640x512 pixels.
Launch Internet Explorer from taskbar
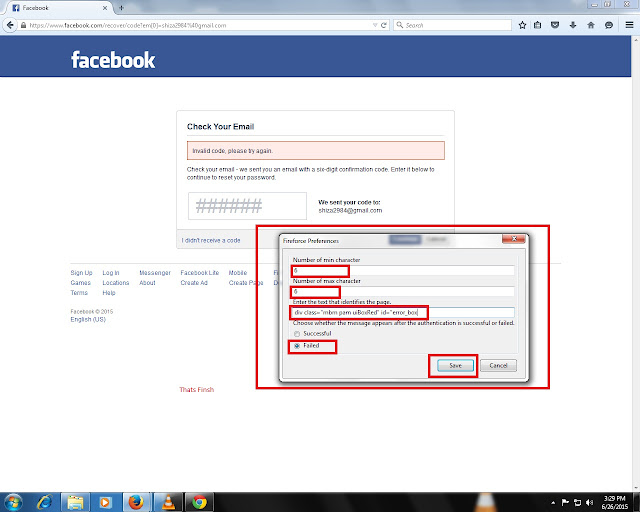tap(44, 502)
